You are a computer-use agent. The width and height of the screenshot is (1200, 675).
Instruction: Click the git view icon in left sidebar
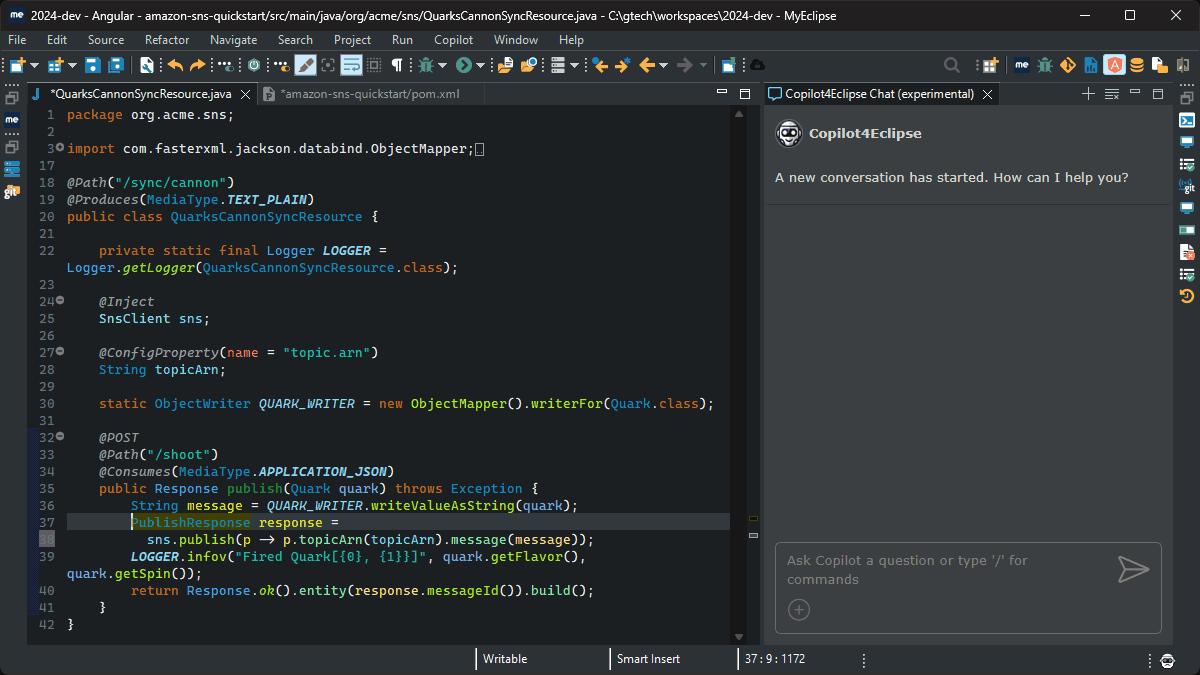tap(12, 191)
